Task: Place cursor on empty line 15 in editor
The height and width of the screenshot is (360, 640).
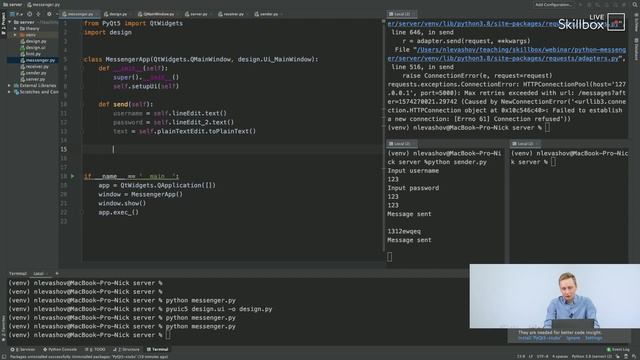Action: coord(232,149)
